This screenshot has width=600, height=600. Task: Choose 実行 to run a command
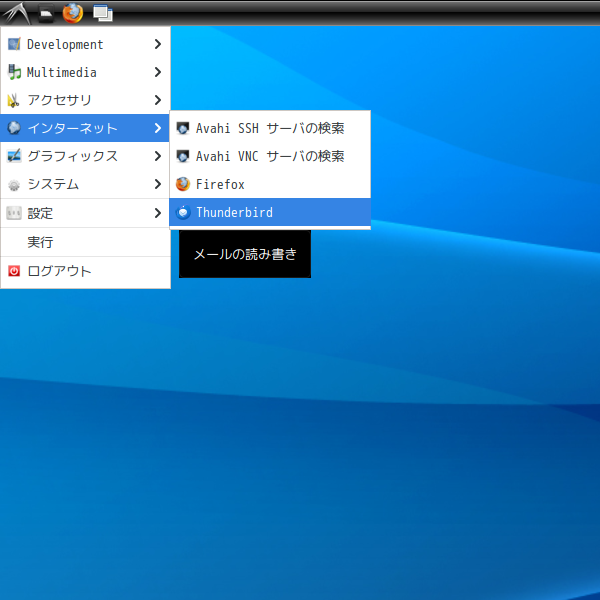[x=85, y=242]
